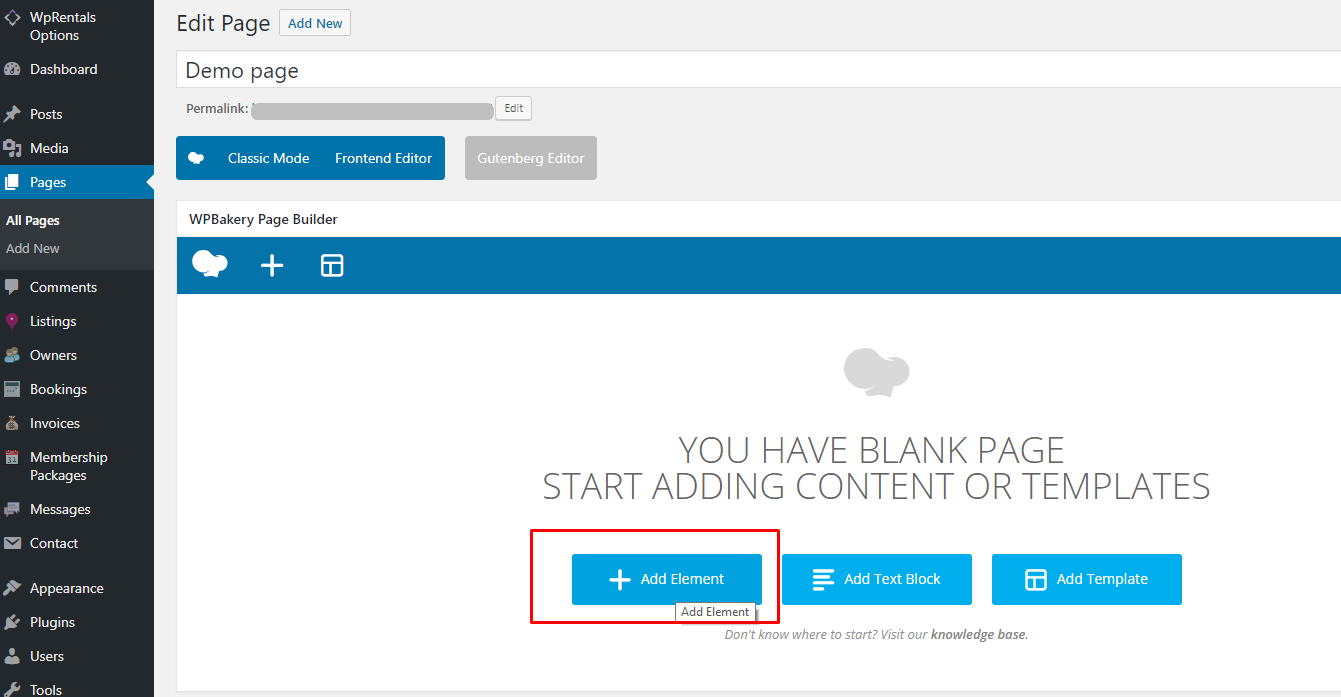Click the Pages icon in sidebar
This screenshot has height=697, width=1341.
[x=12, y=182]
